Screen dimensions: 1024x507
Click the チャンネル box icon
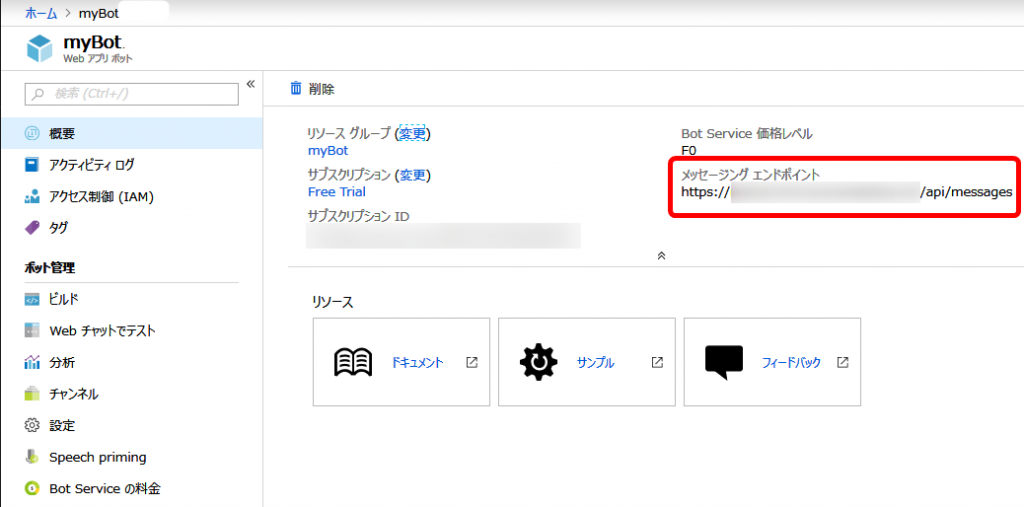tap(32, 393)
